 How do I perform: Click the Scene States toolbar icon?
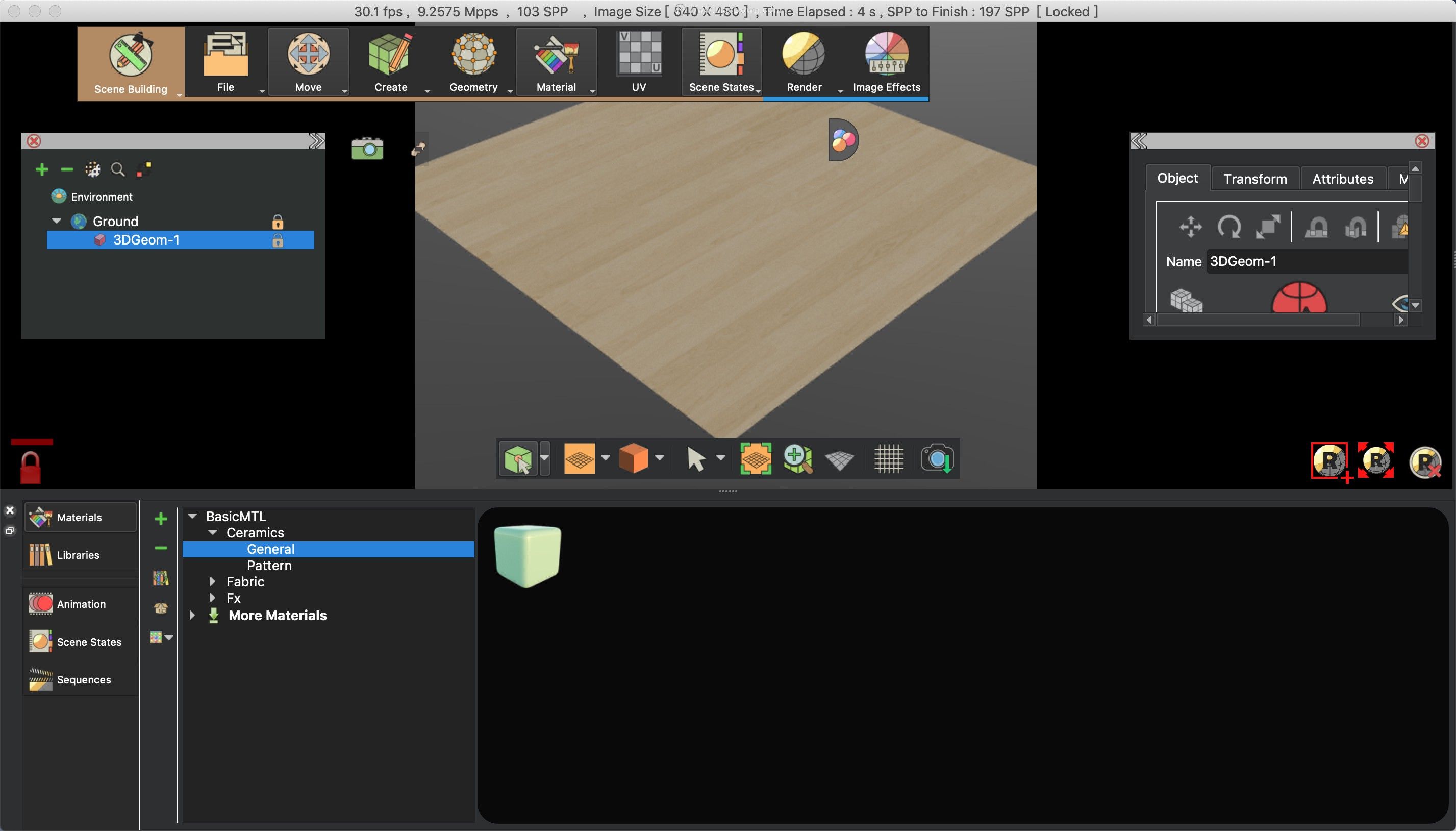pos(721,54)
